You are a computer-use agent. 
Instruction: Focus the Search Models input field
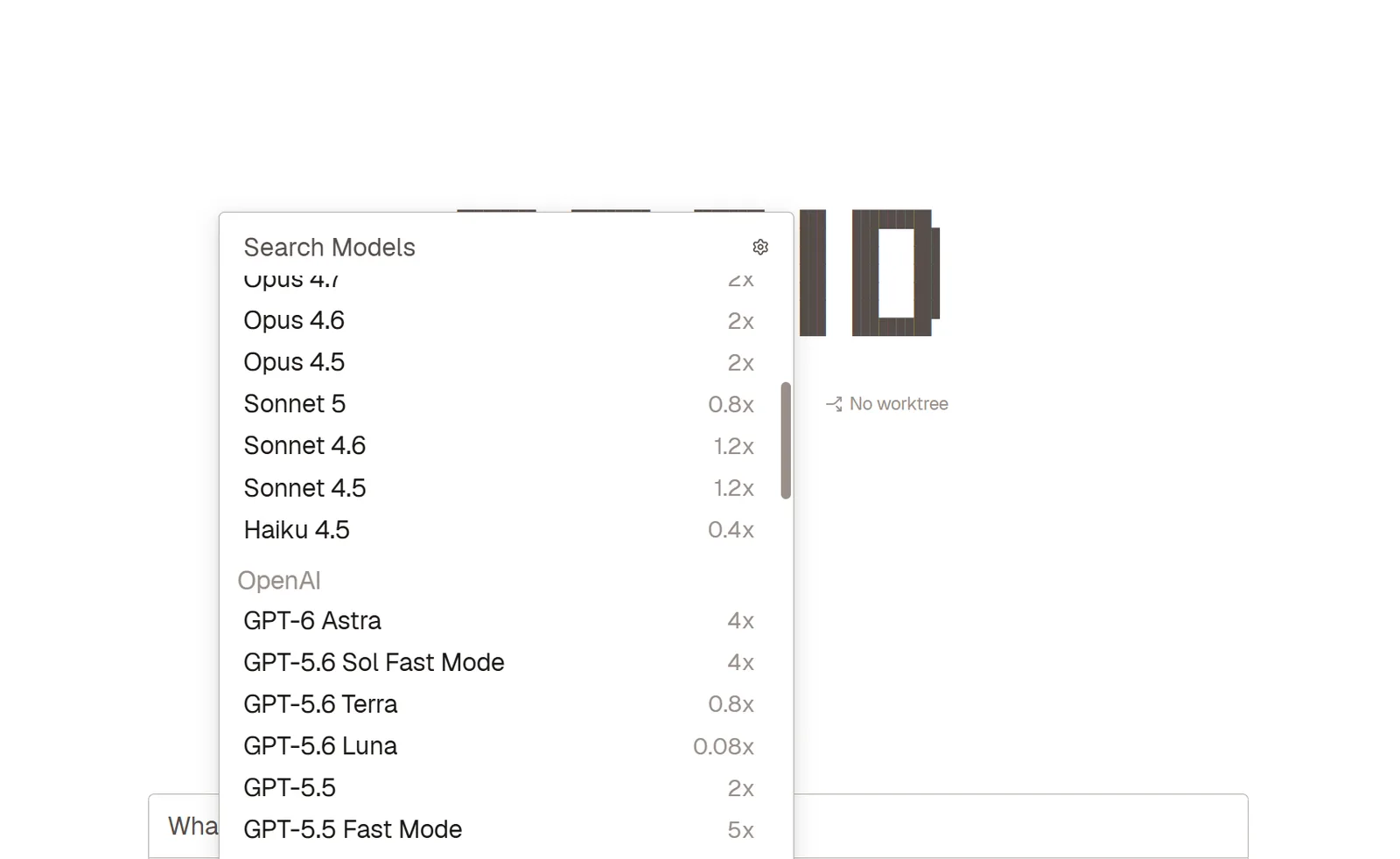tap(490, 248)
